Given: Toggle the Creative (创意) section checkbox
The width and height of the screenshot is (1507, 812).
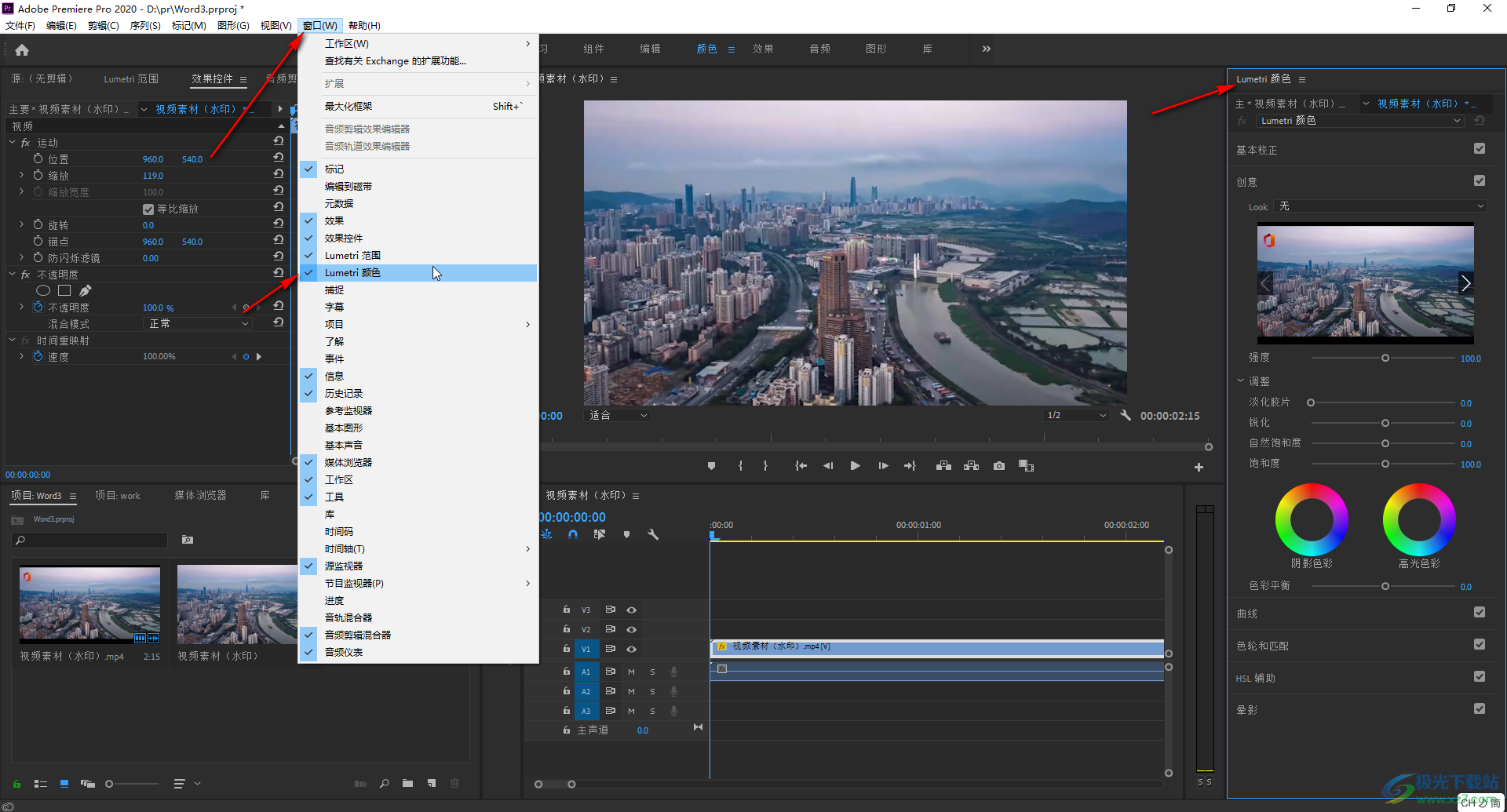Looking at the screenshot, I should click(1480, 180).
